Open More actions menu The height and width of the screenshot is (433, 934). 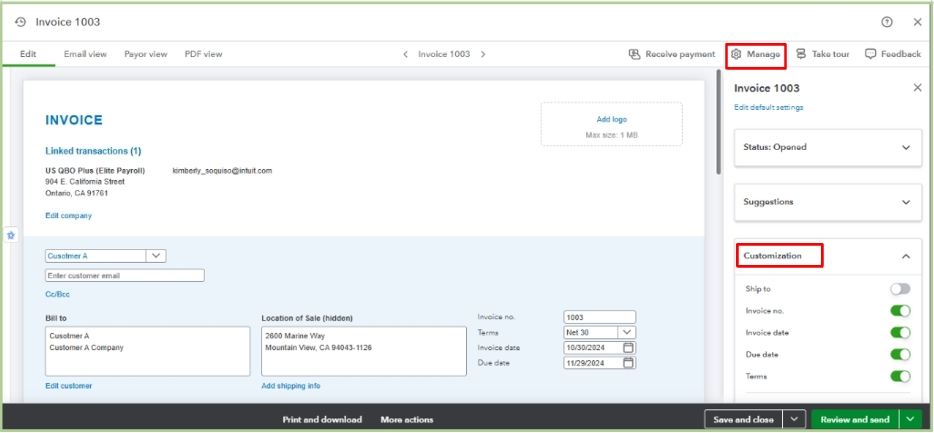click(x=407, y=419)
